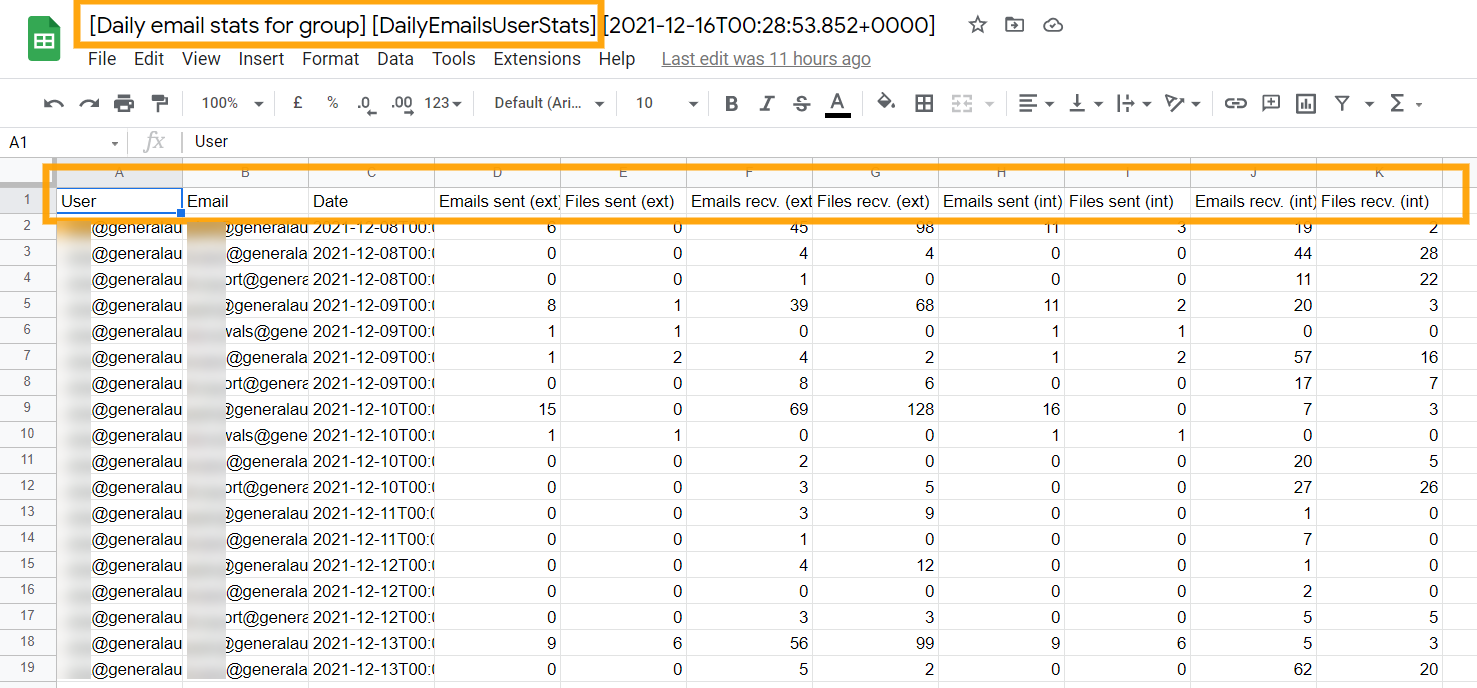
Task: Click the formula bar showing 'User'
Action: [830, 142]
